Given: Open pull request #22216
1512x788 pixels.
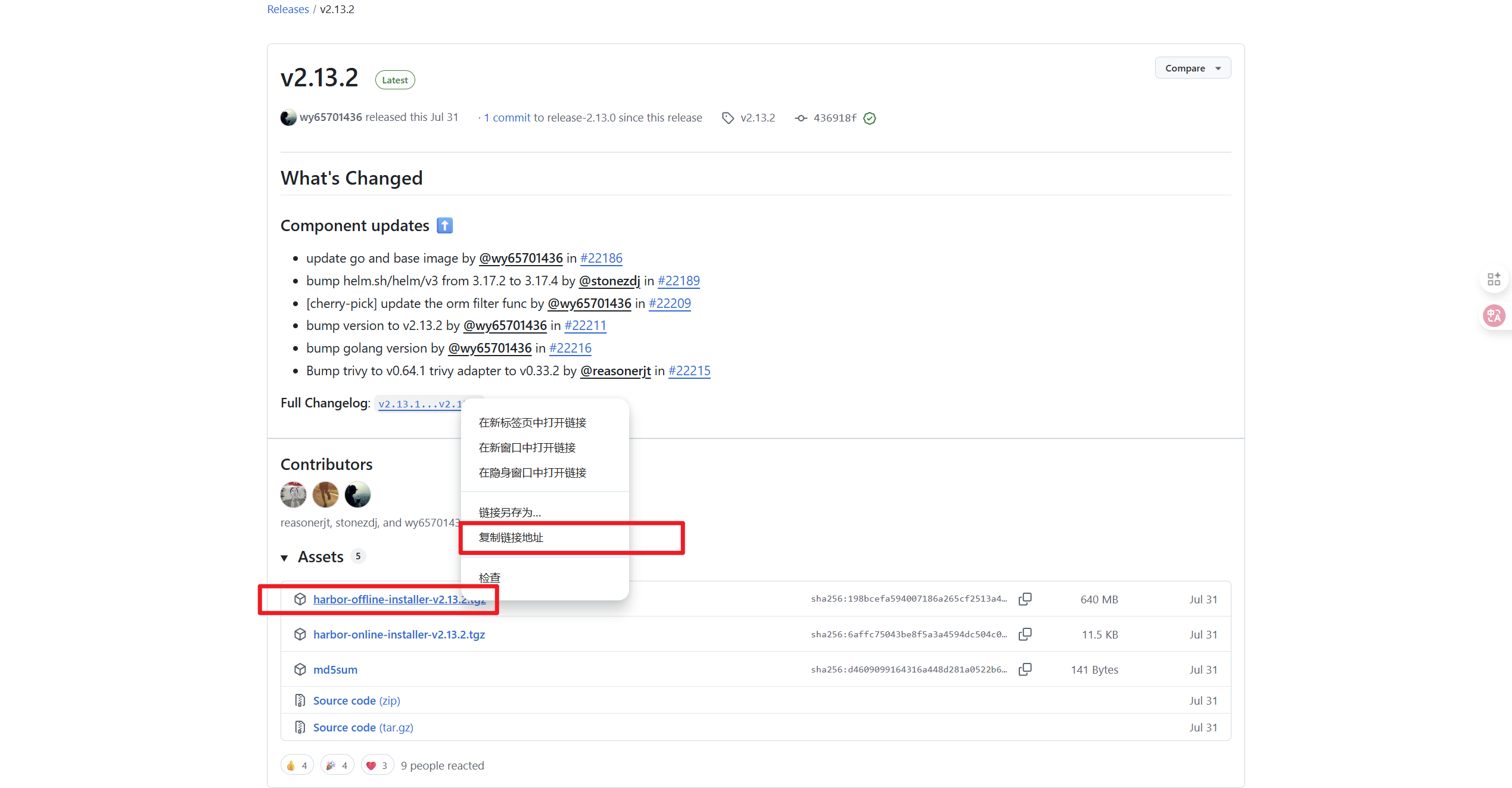Looking at the screenshot, I should pos(570,348).
